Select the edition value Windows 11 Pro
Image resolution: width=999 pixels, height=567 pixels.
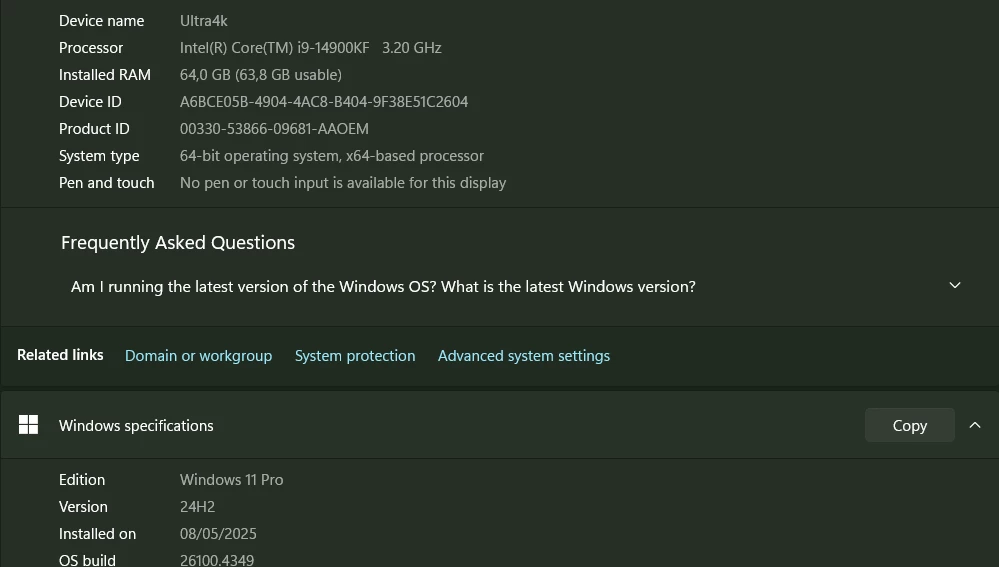(231, 480)
